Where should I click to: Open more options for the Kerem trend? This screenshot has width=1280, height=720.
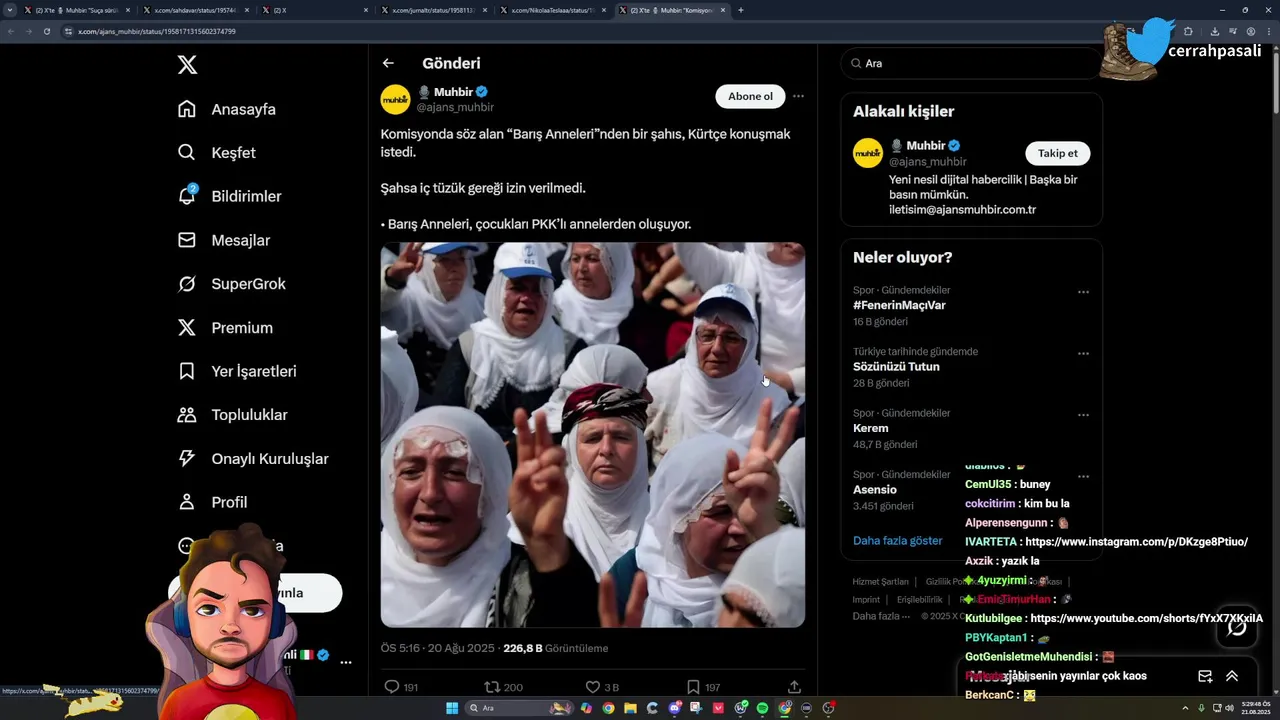point(1083,415)
